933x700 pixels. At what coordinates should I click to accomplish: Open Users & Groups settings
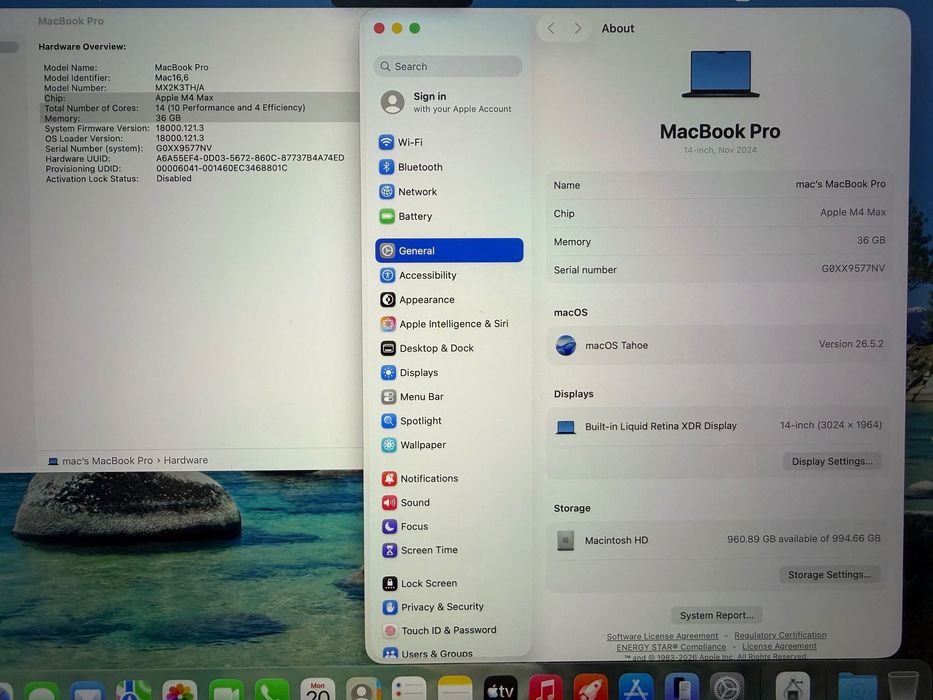coord(449,653)
